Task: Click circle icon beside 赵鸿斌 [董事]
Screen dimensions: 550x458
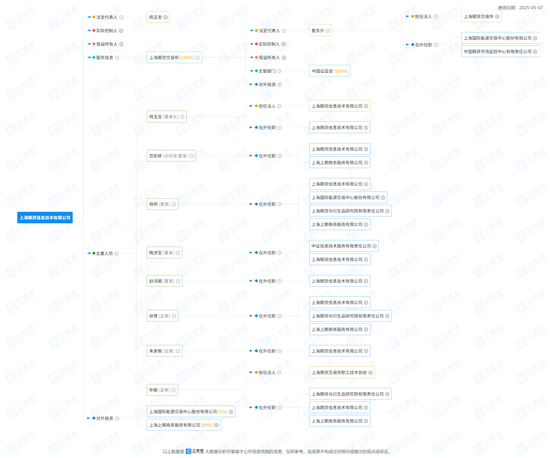Action: tap(178, 281)
